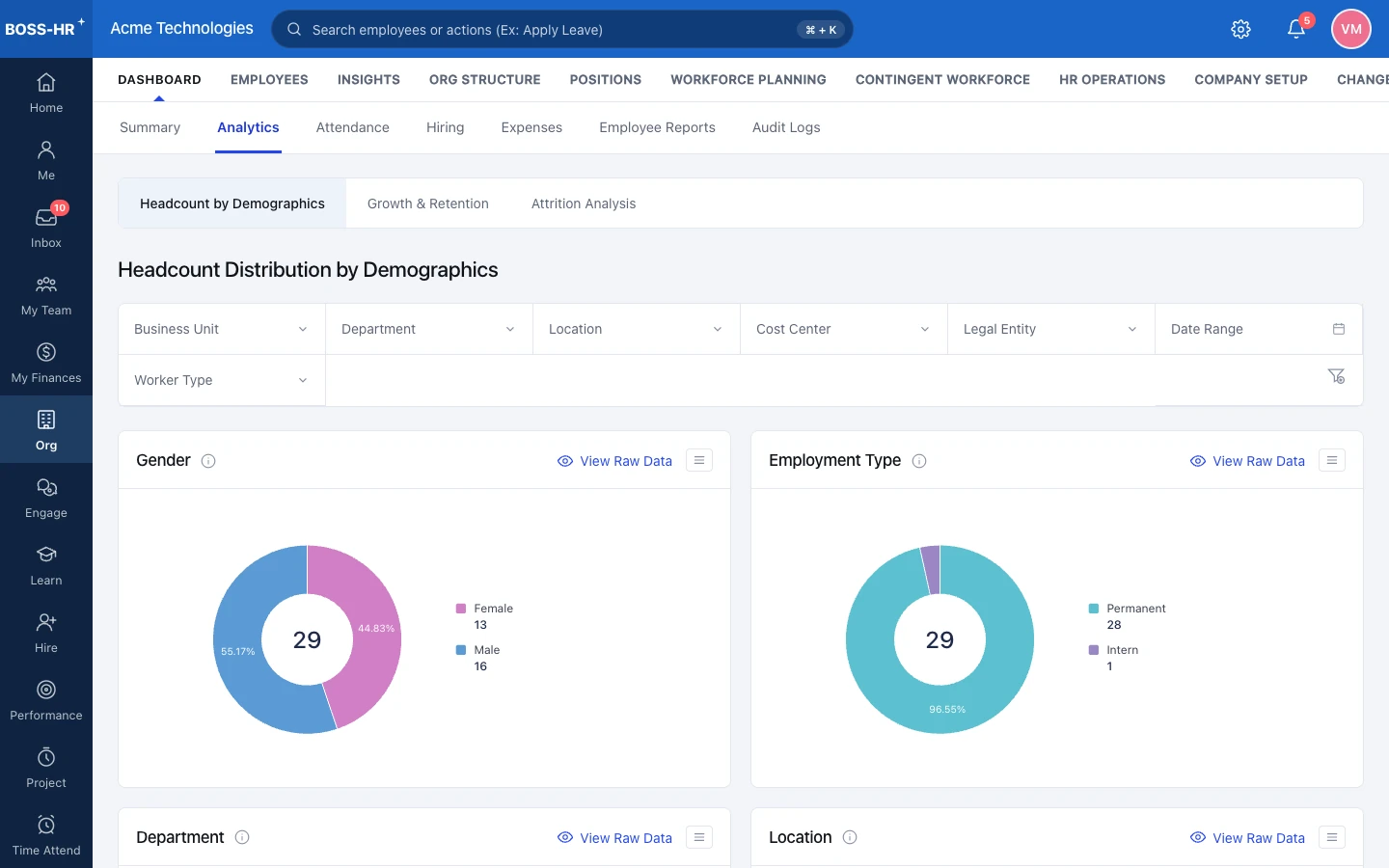Click the search employees or actions field
Screen dimensions: 1389x868
pos(562,29)
